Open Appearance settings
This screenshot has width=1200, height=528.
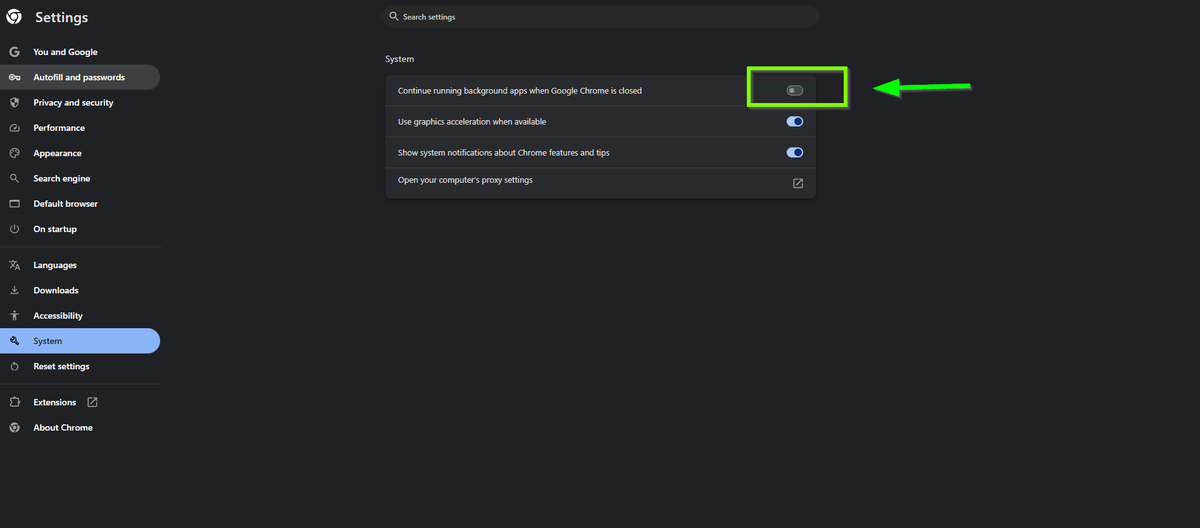tap(80, 153)
